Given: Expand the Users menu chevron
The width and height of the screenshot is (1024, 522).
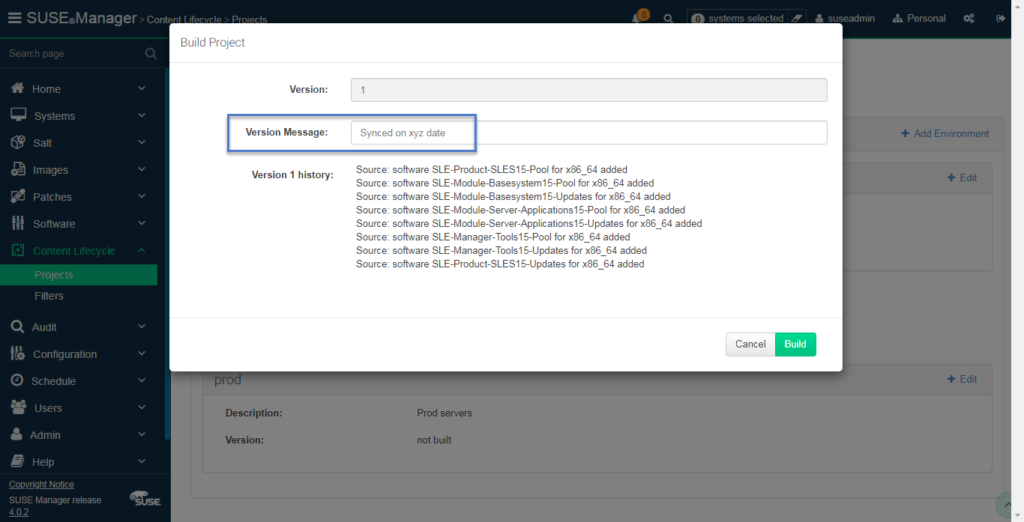Looking at the screenshot, I should point(142,407).
